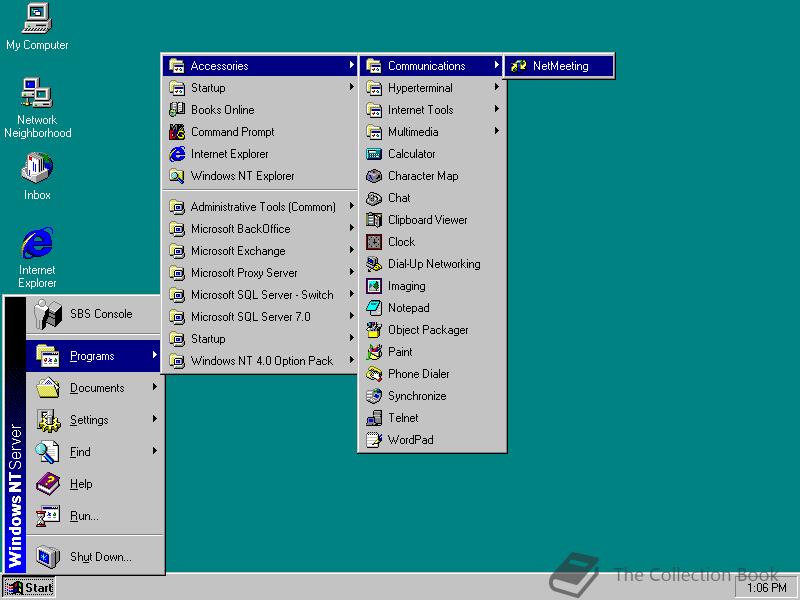Click the Help book icon
Screen dimensions: 800x600
click(x=48, y=483)
